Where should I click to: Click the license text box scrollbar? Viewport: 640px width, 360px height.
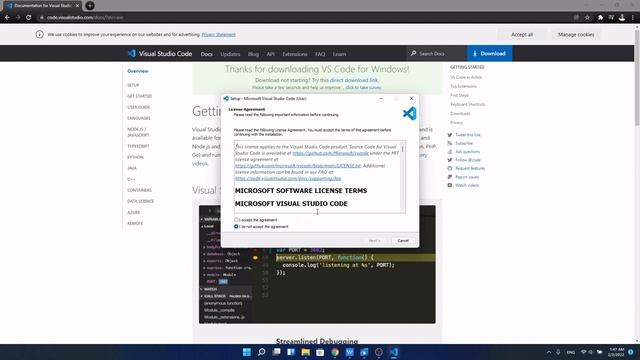(403, 176)
